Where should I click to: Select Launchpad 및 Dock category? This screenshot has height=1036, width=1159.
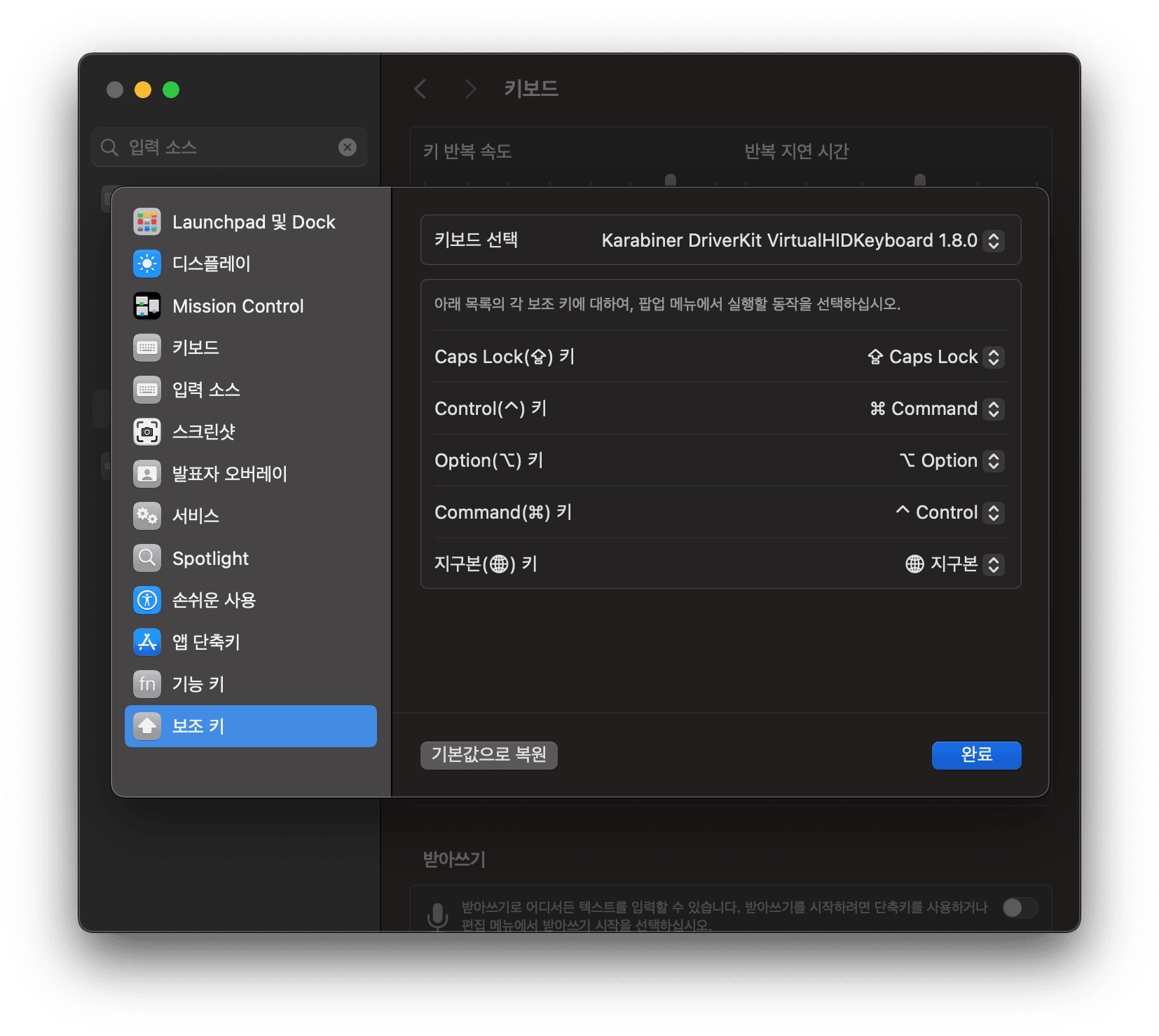tap(251, 221)
